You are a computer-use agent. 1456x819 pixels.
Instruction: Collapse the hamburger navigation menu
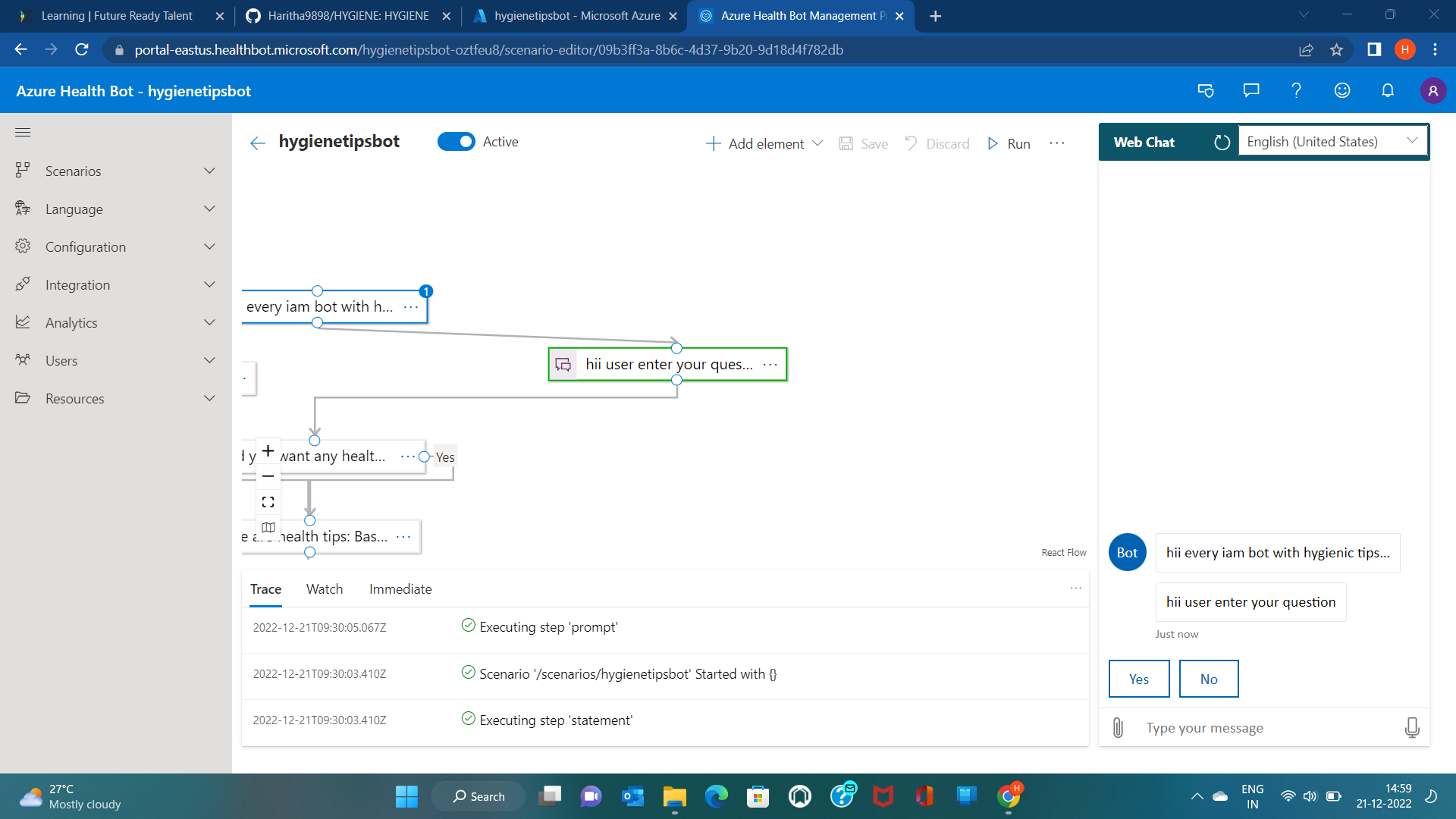23,133
